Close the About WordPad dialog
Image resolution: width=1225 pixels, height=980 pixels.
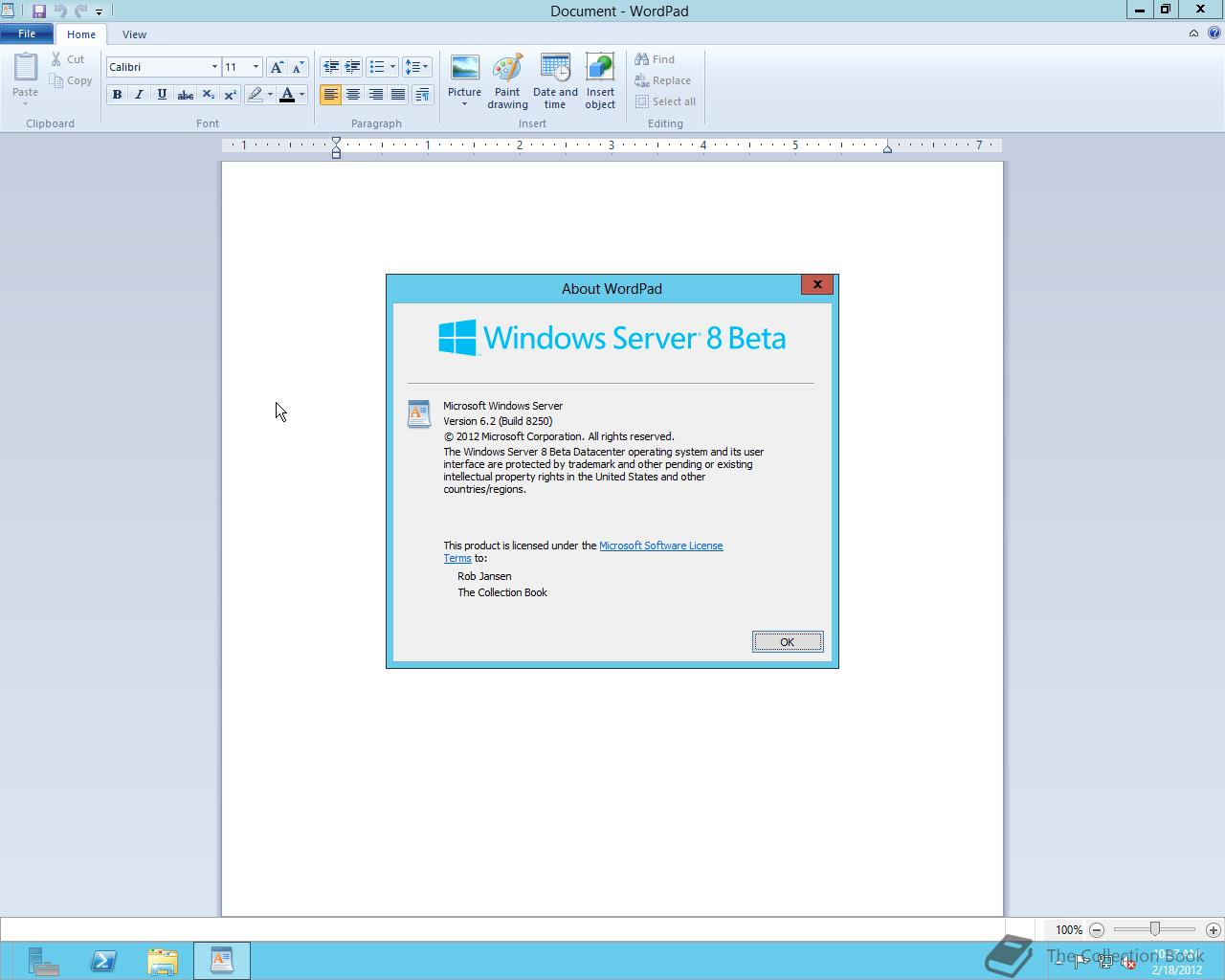click(x=817, y=284)
